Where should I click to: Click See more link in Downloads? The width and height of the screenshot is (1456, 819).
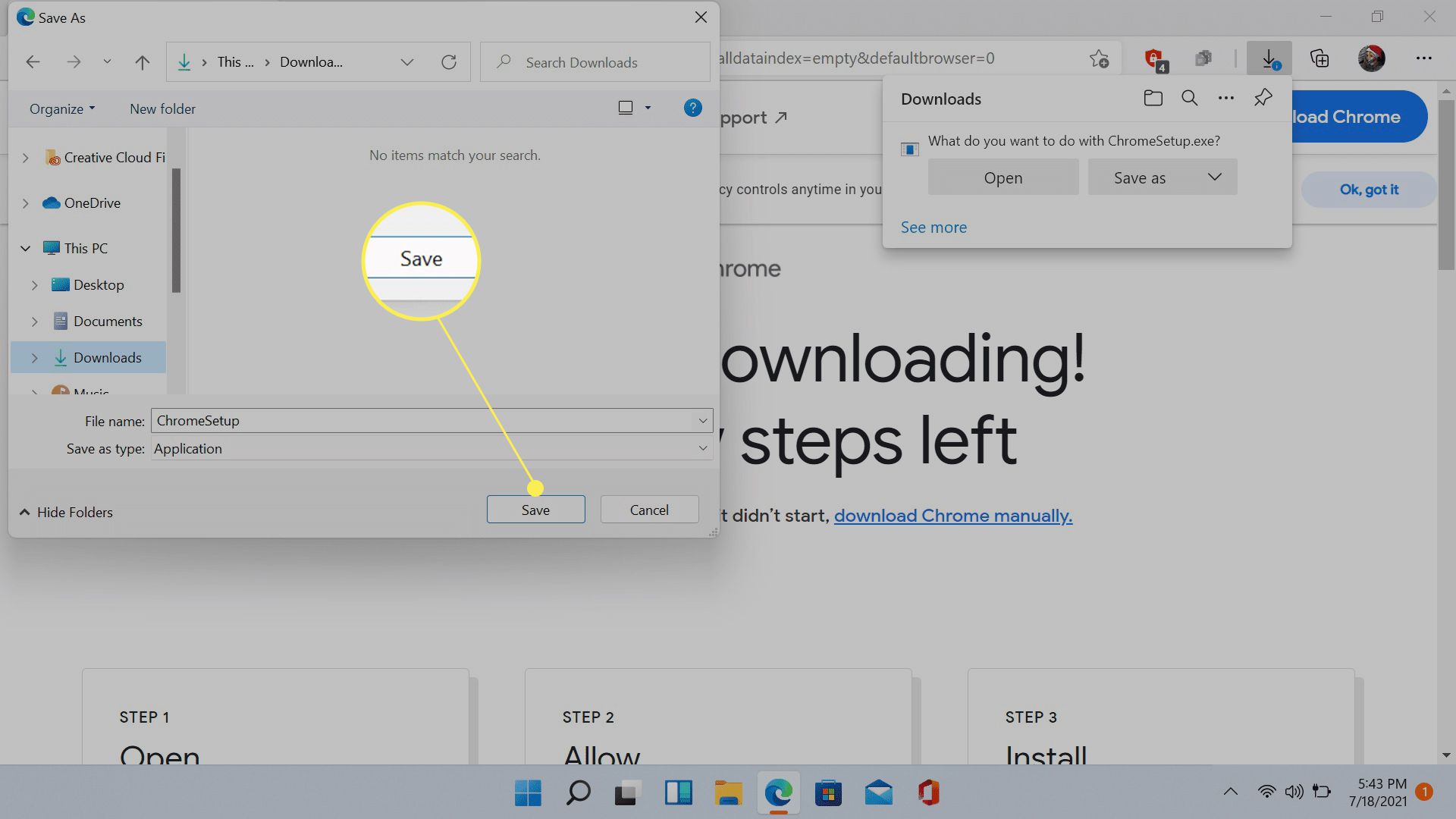pos(934,227)
